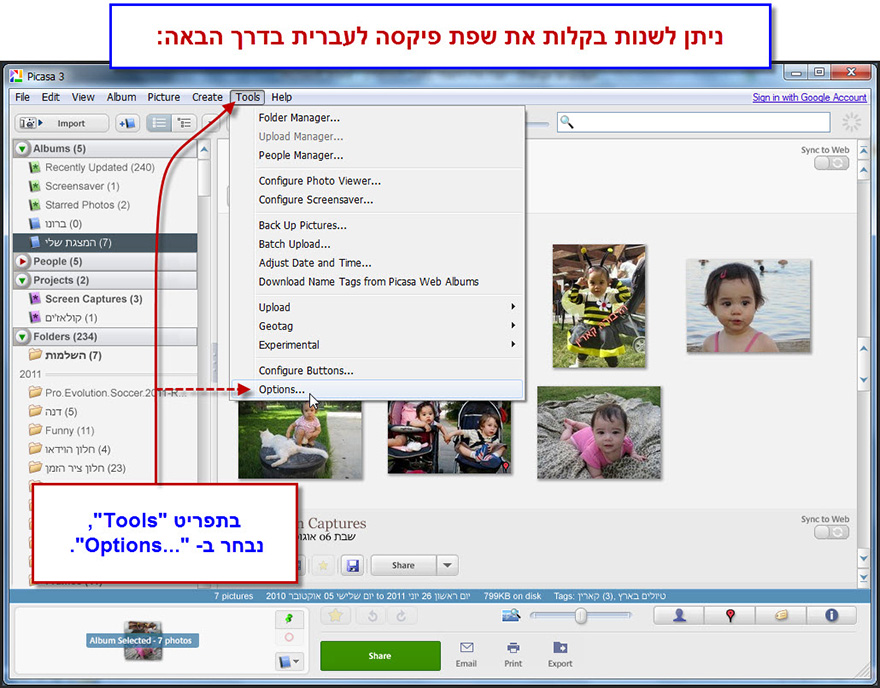The image size is (880, 688).
Task: Open the Help menu
Action: (282, 97)
